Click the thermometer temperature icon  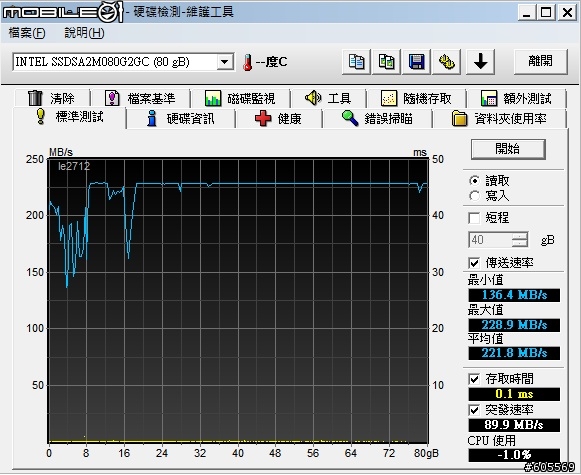click(247, 62)
